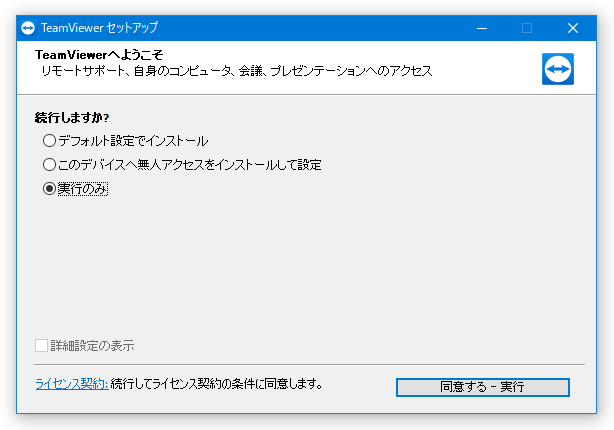The width and height of the screenshot is (614, 430).
Task: Minimize the TeamViewer setup window
Action: click(x=482, y=28)
